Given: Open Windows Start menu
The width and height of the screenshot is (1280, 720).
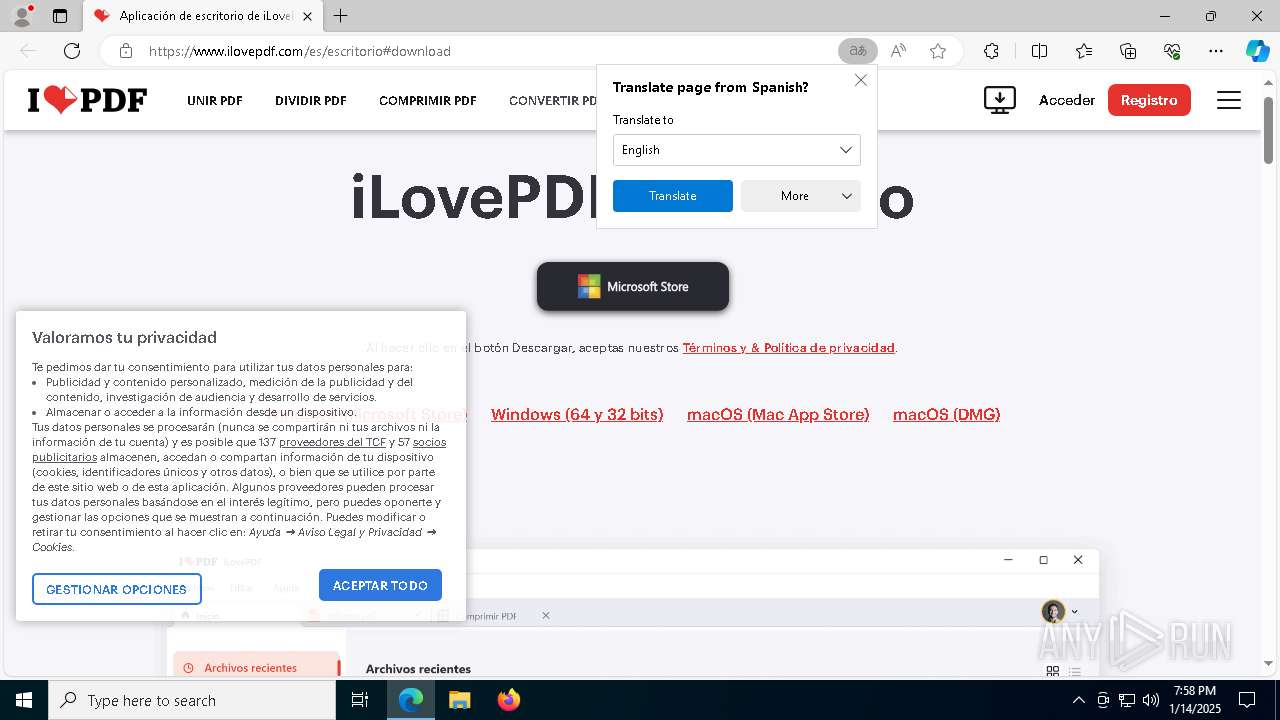Looking at the screenshot, I should pyautogui.click(x=24, y=700).
